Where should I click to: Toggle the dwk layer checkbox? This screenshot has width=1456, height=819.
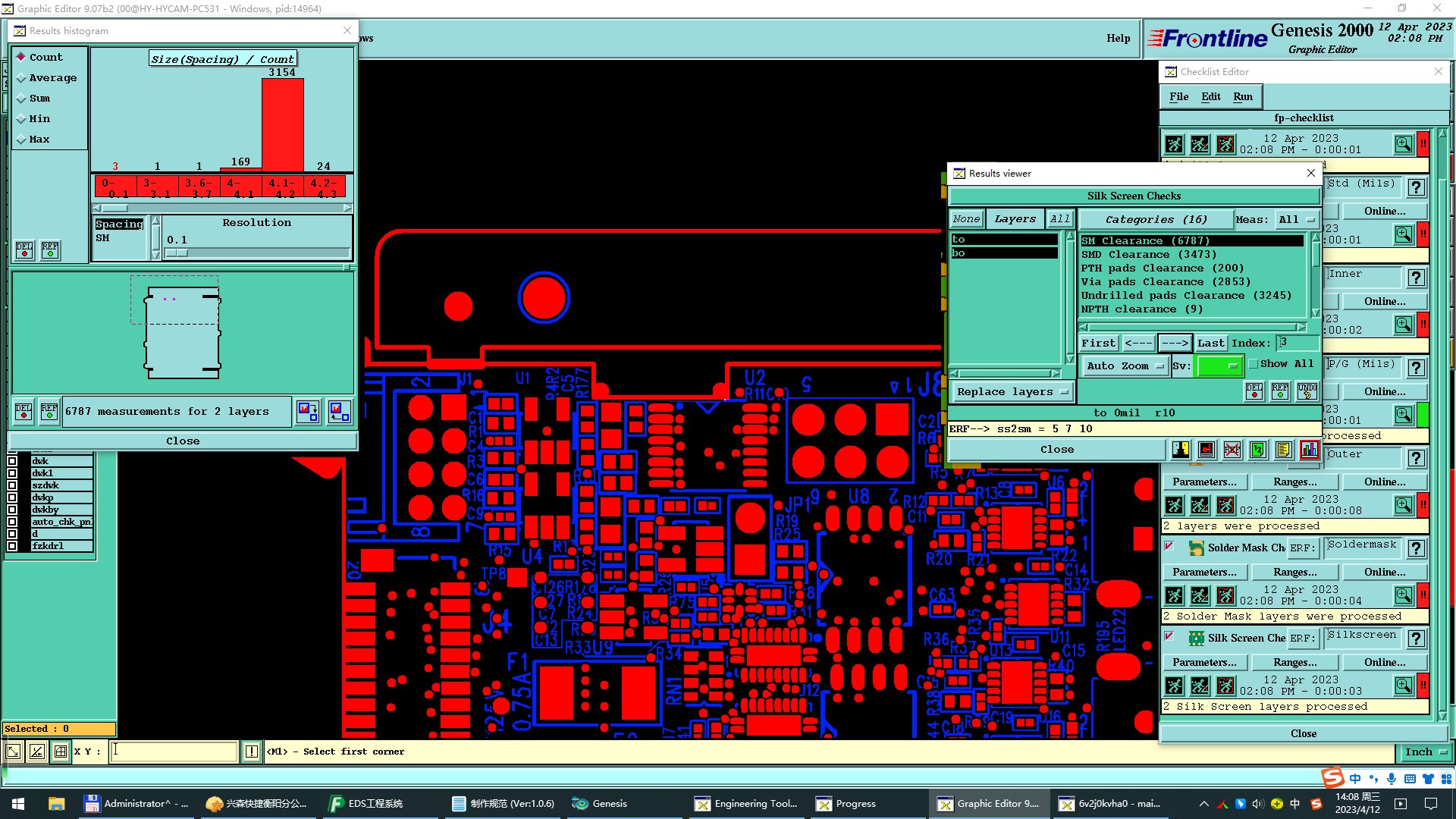[x=12, y=460]
